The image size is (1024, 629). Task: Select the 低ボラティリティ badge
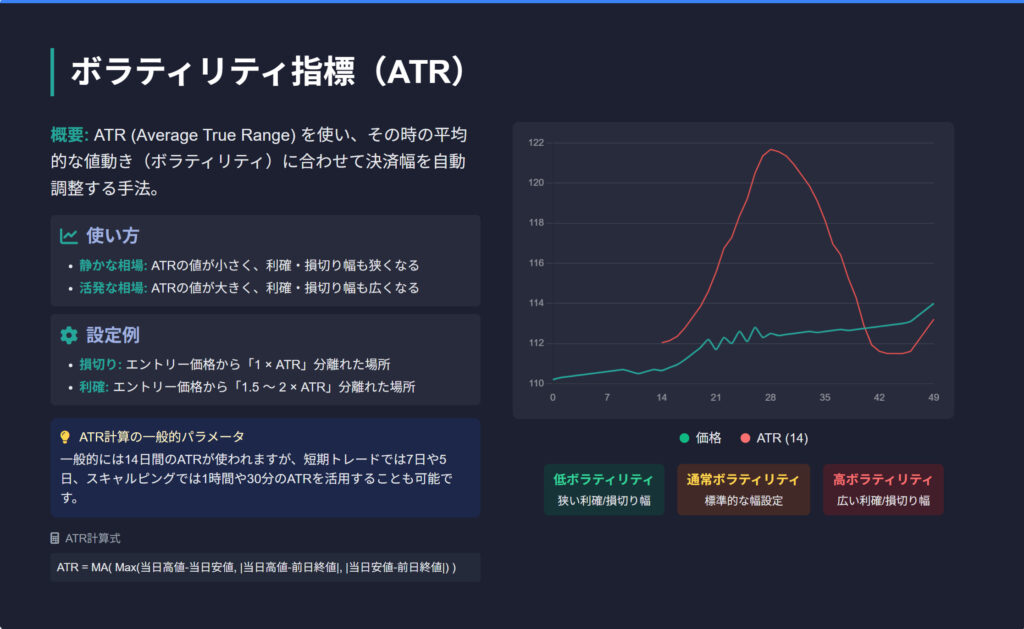point(603,489)
